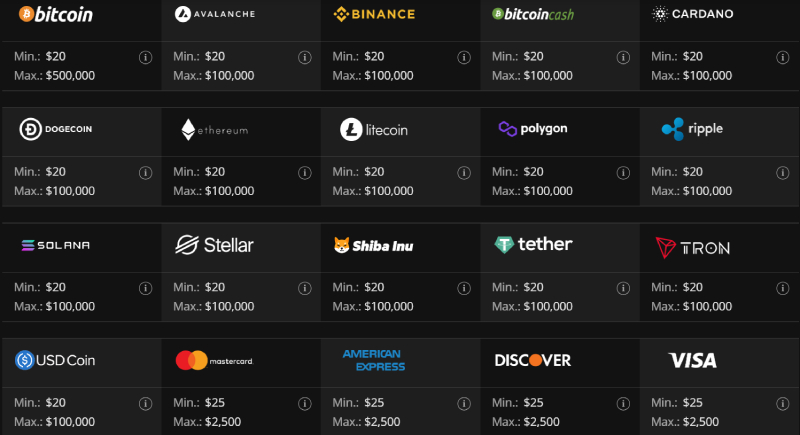The height and width of the screenshot is (435, 800).
Task: Show info for Tether limits
Action: pyautogui.click(x=623, y=288)
